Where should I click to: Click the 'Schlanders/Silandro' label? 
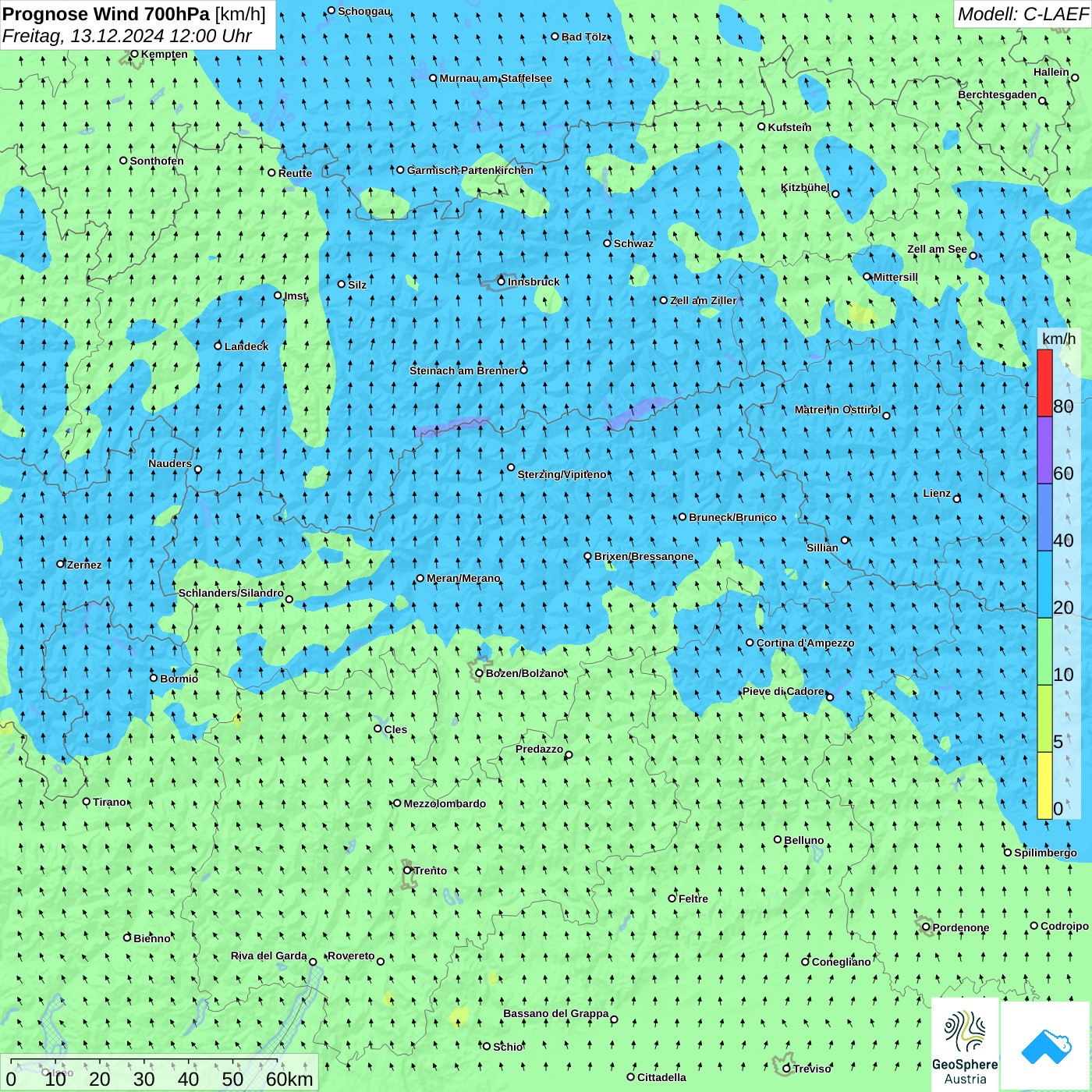click(x=231, y=593)
